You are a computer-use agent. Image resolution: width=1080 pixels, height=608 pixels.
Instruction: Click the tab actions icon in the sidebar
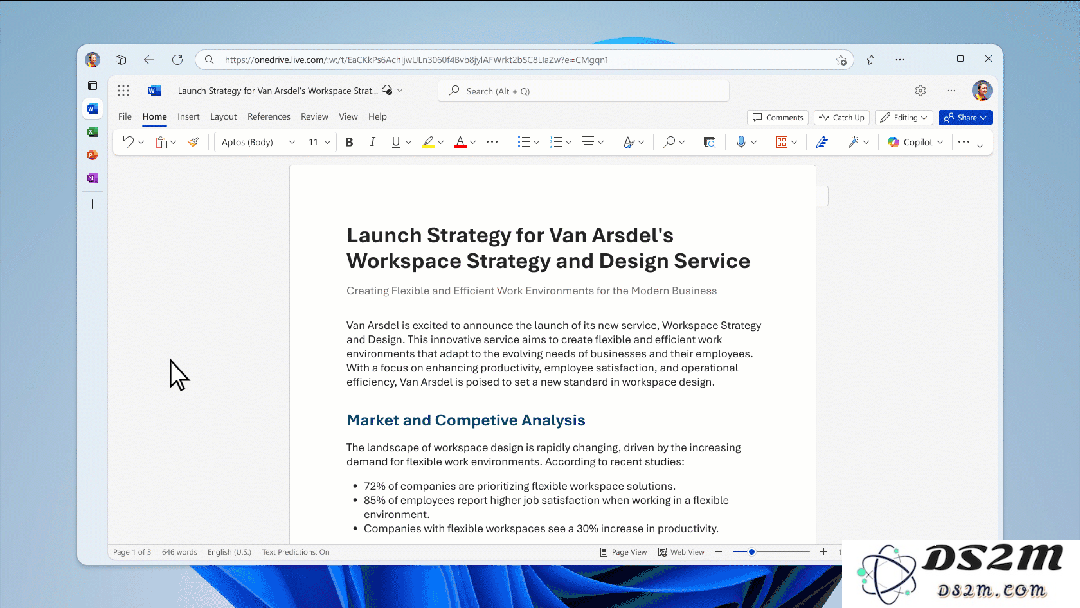point(92,85)
